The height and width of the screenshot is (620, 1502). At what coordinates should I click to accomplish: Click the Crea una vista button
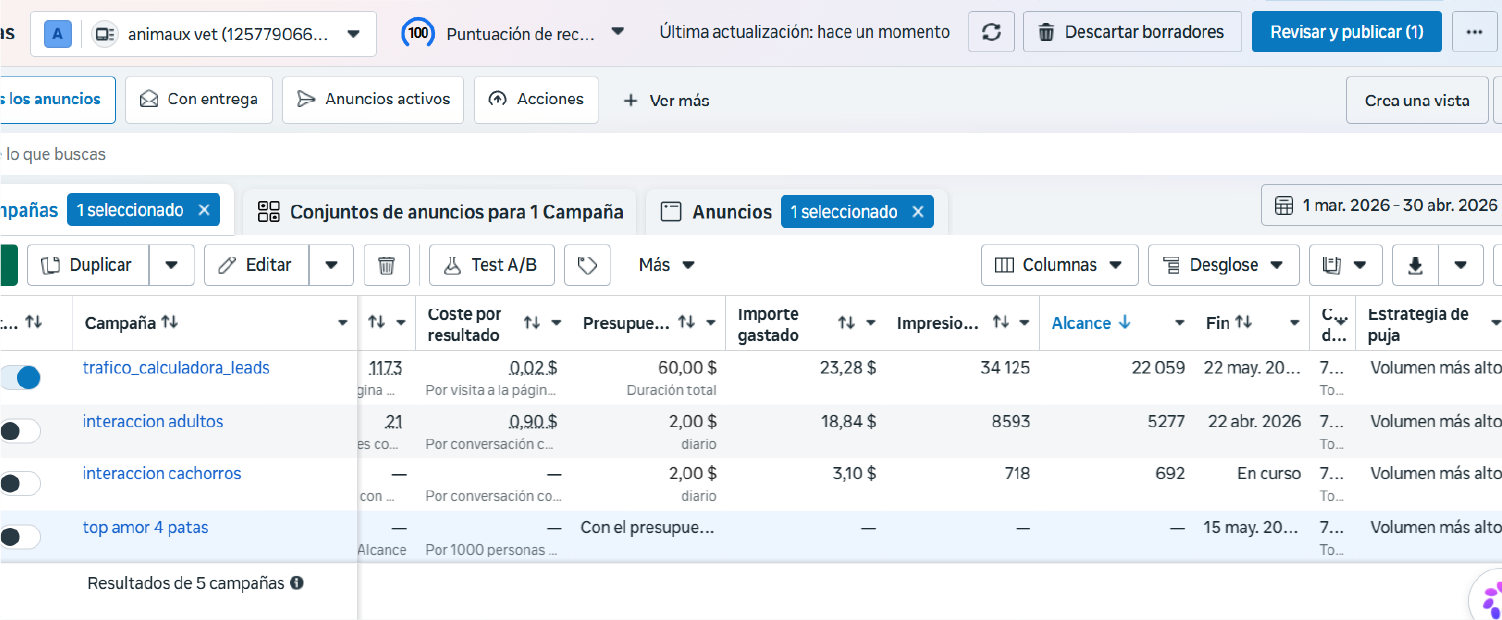pos(1417,100)
